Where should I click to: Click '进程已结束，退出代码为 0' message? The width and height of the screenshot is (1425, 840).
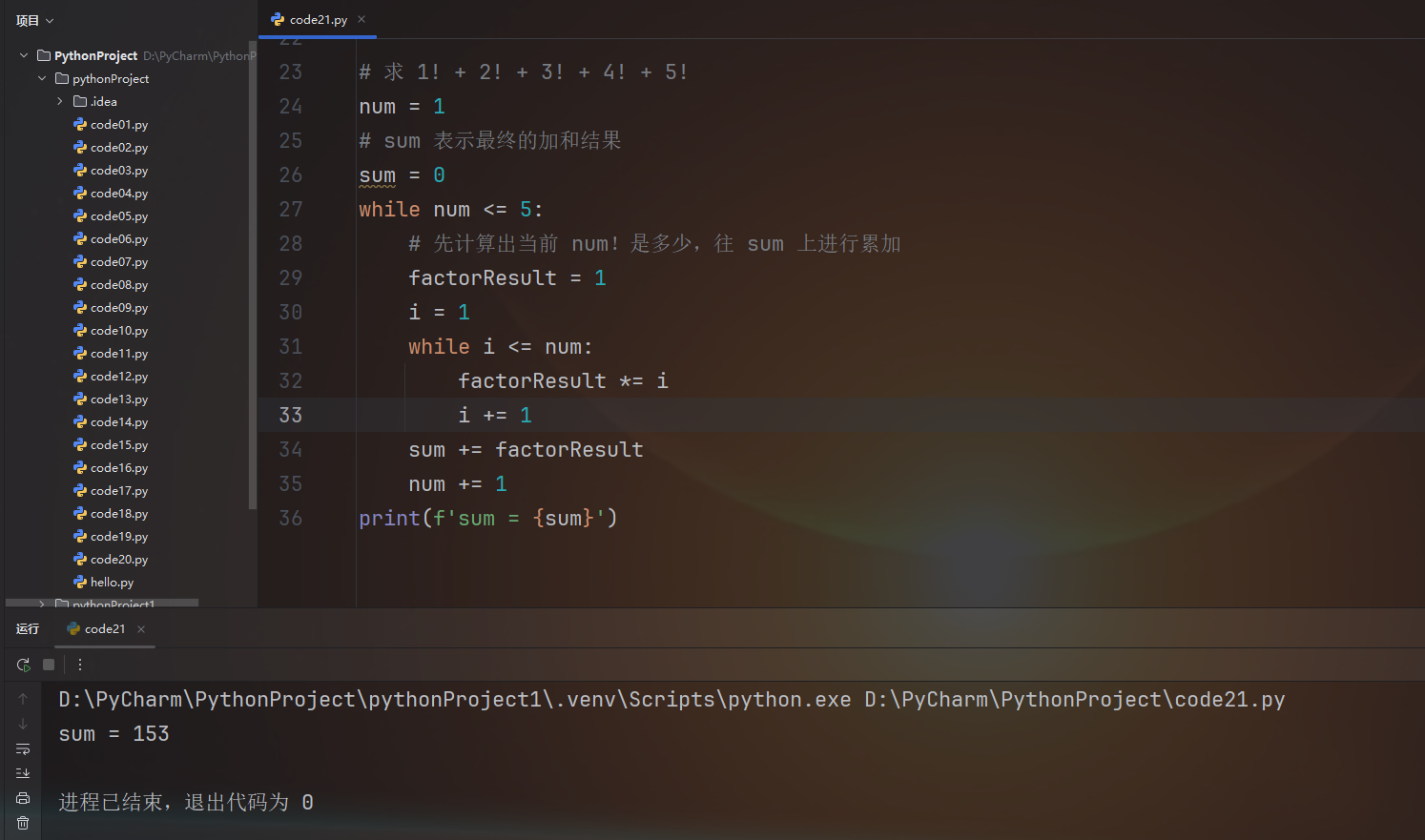186,802
